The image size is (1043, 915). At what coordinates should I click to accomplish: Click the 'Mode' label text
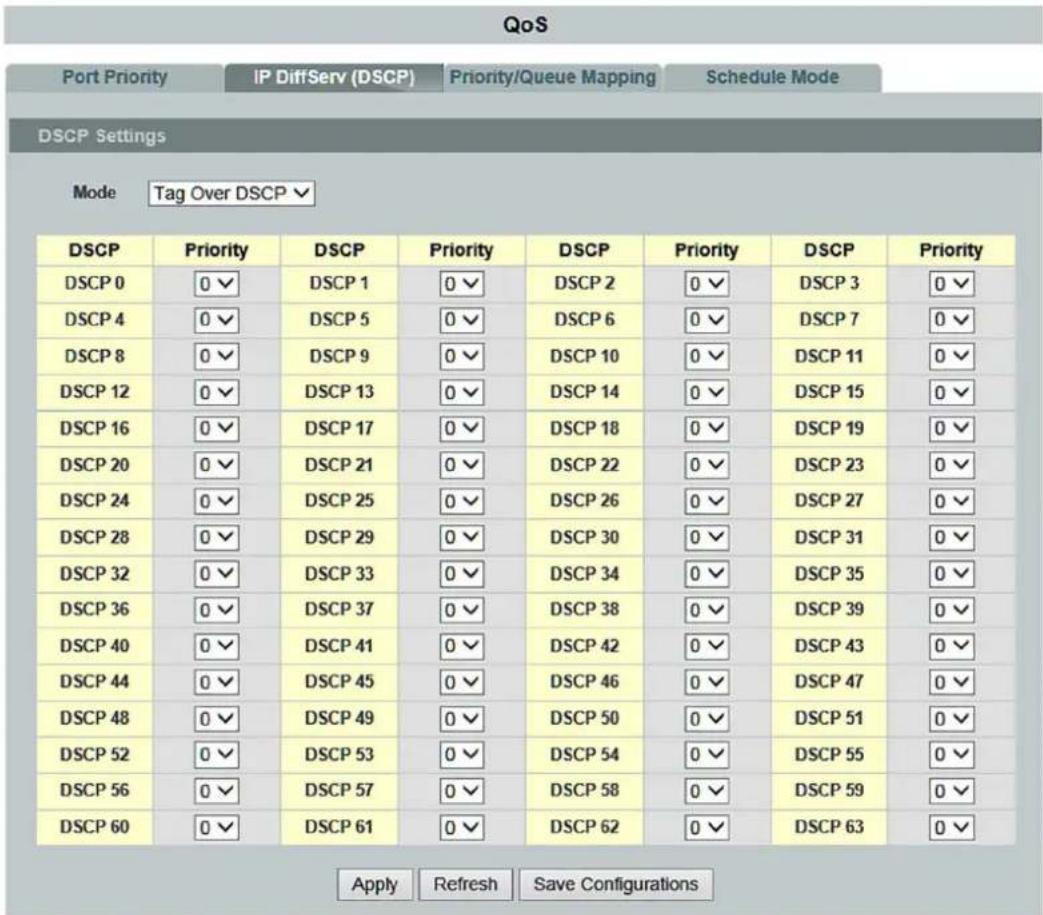click(94, 193)
